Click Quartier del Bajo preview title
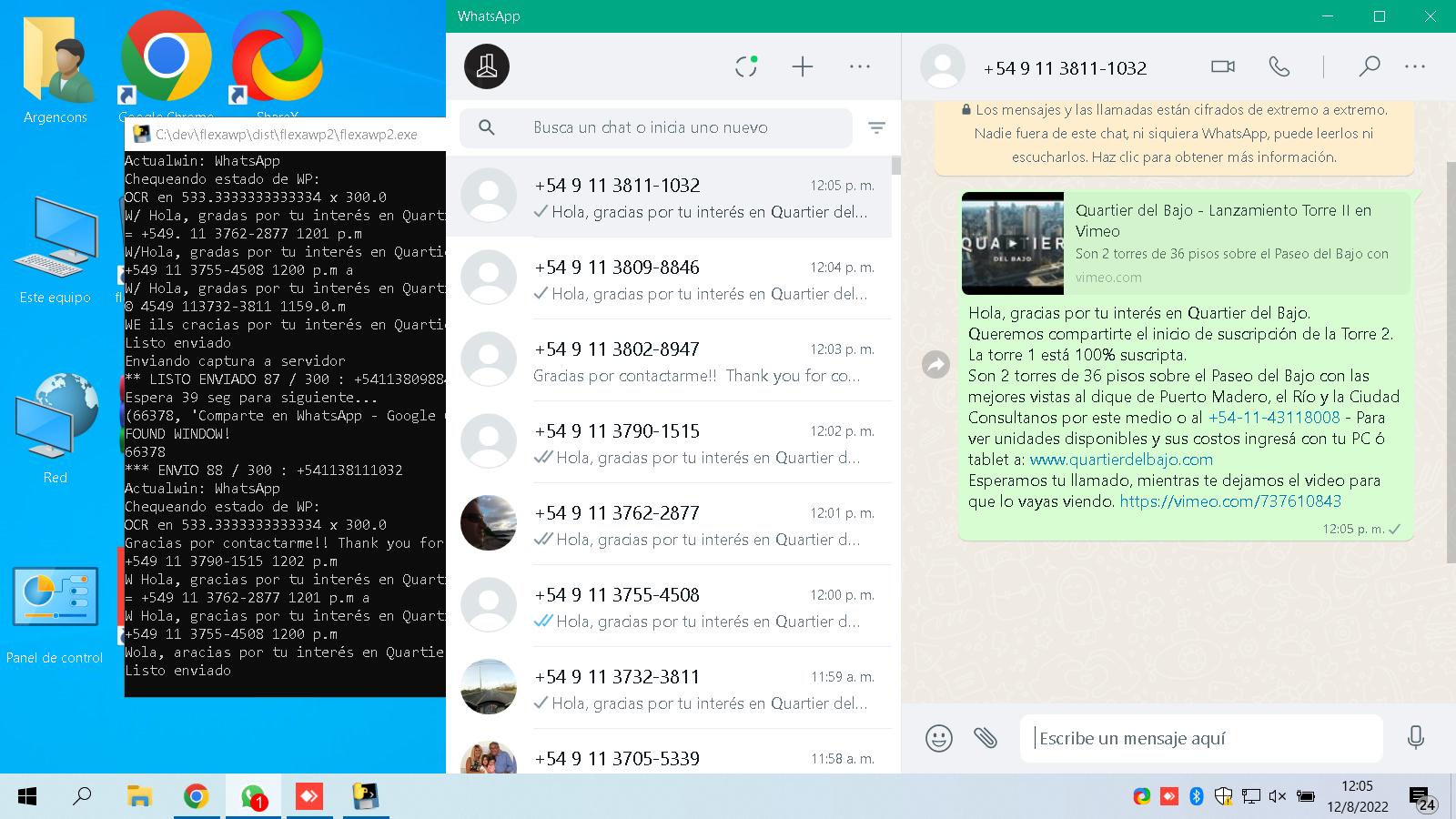Viewport: 1456px width, 819px height. point(1223,221)
